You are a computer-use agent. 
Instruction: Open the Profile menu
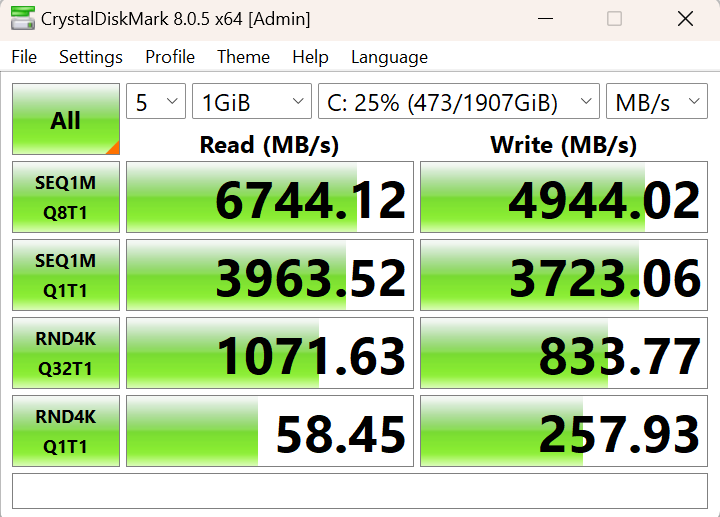click(x=170, y=57)
